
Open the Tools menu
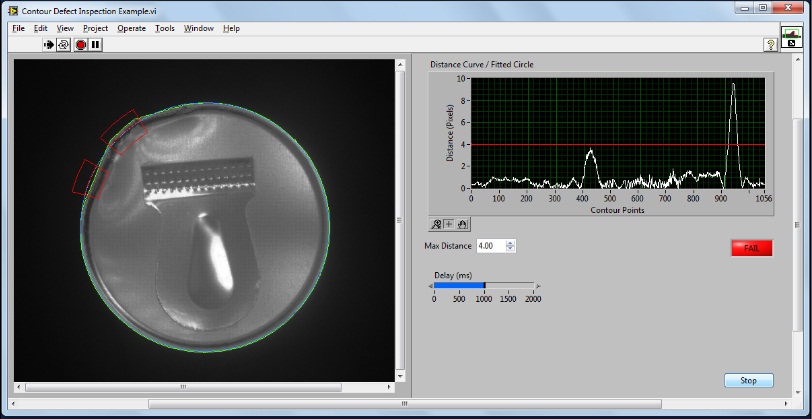(x=165, y=28)
